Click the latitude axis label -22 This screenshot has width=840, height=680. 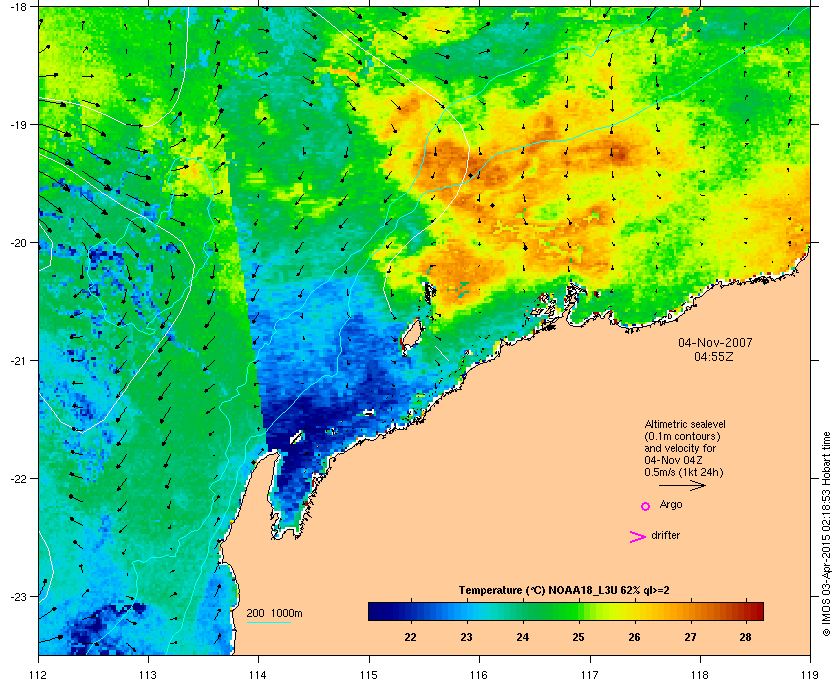pos(19,478)
